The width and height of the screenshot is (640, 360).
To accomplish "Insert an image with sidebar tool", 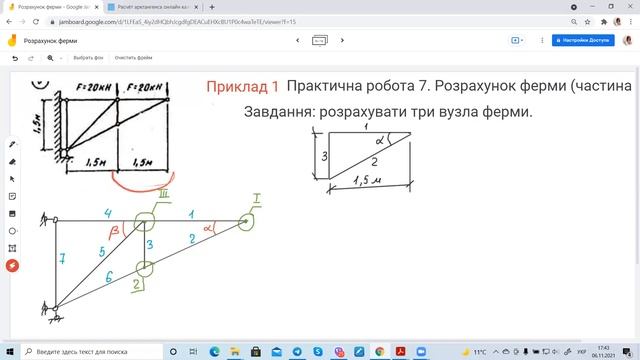I will [12, 213].
